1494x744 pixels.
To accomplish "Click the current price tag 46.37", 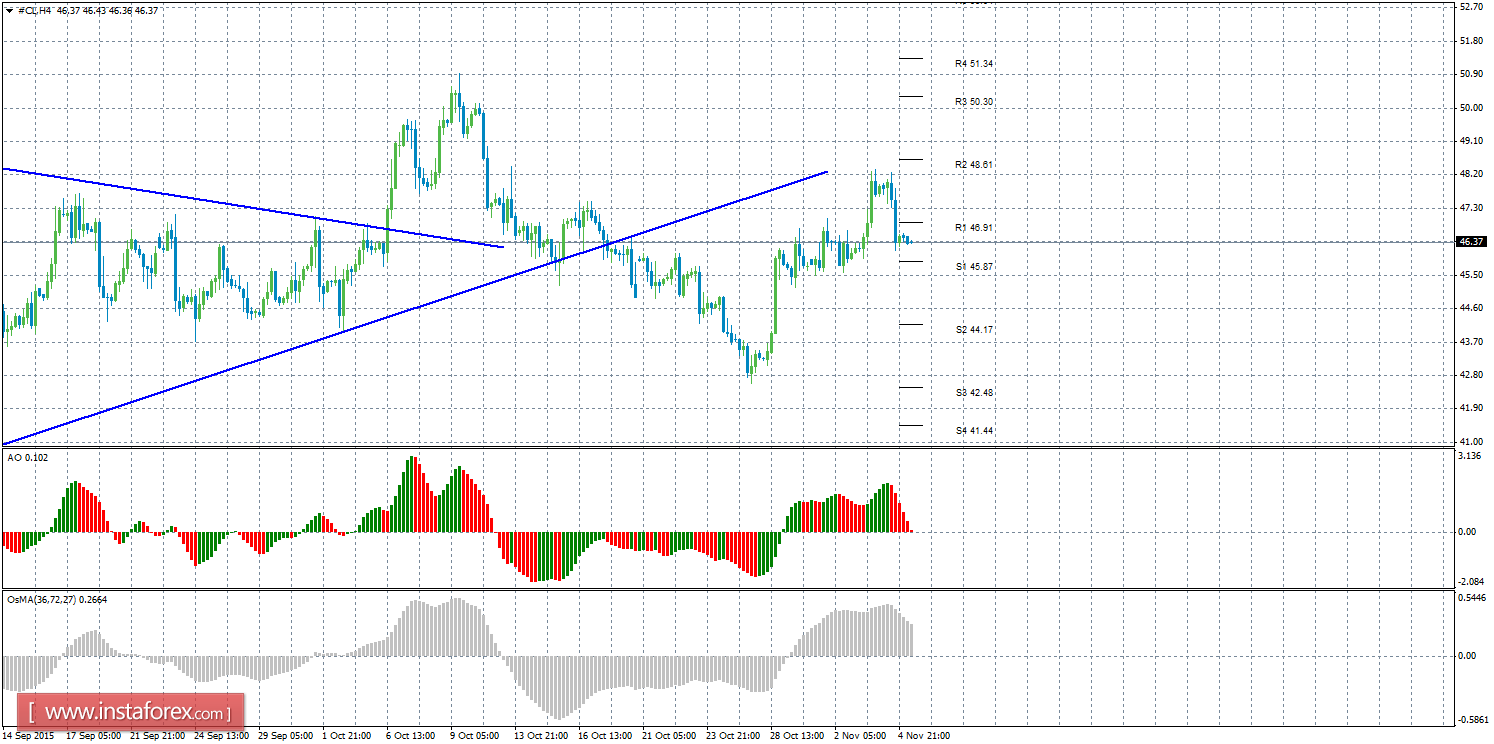I will [x=1471, y=241].
